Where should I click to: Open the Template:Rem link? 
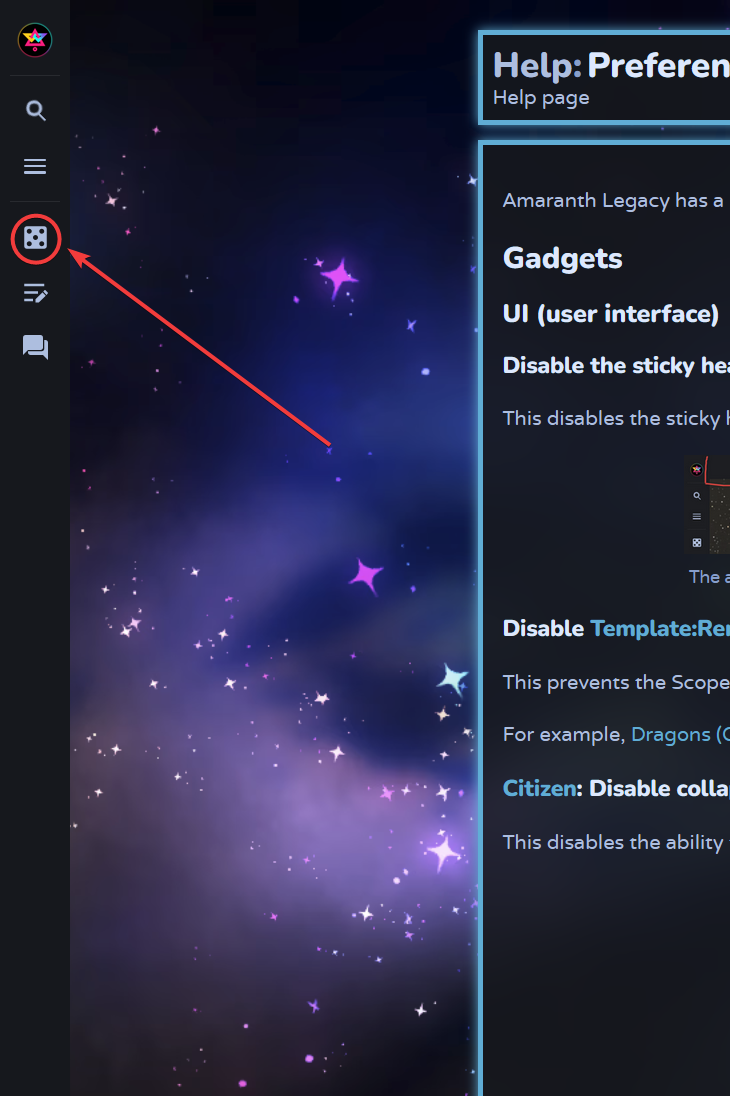tap(659, 628)
